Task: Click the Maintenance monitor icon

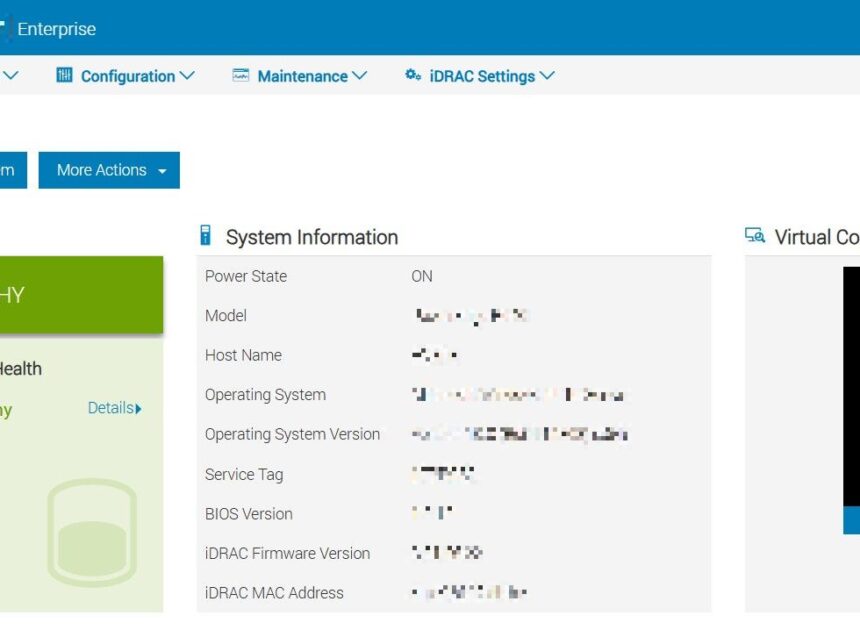Action: point(241,75)
